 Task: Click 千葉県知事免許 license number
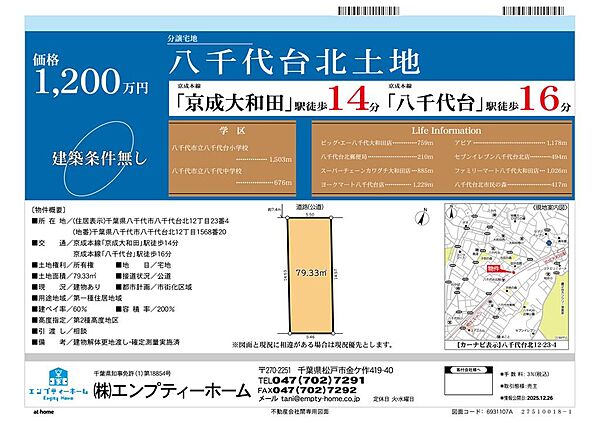(132, 373)
